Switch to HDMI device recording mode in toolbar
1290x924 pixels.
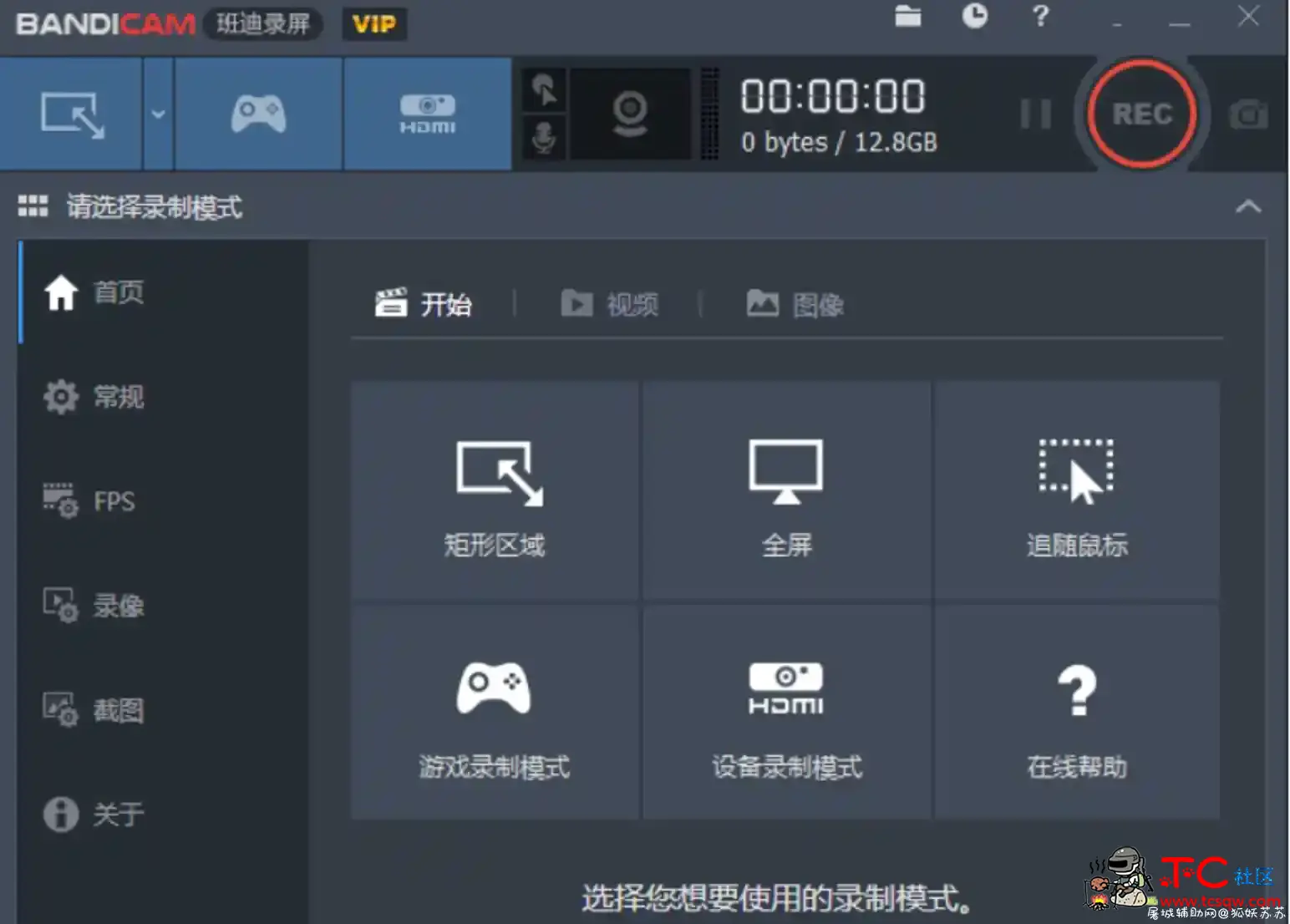coord(427,114)
